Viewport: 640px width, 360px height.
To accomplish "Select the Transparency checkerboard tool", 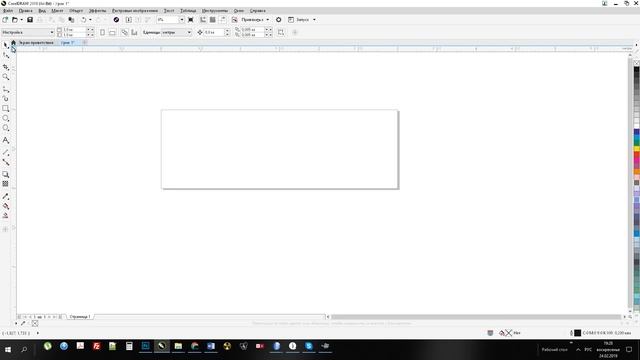I will [x=6, y=184].
